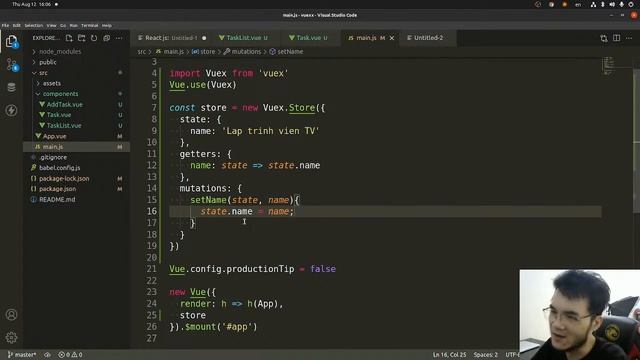Viewport: 640px width, 360px height.
Task: Click the editor vertical scrollbar
Action: click(x=636, y=141)
